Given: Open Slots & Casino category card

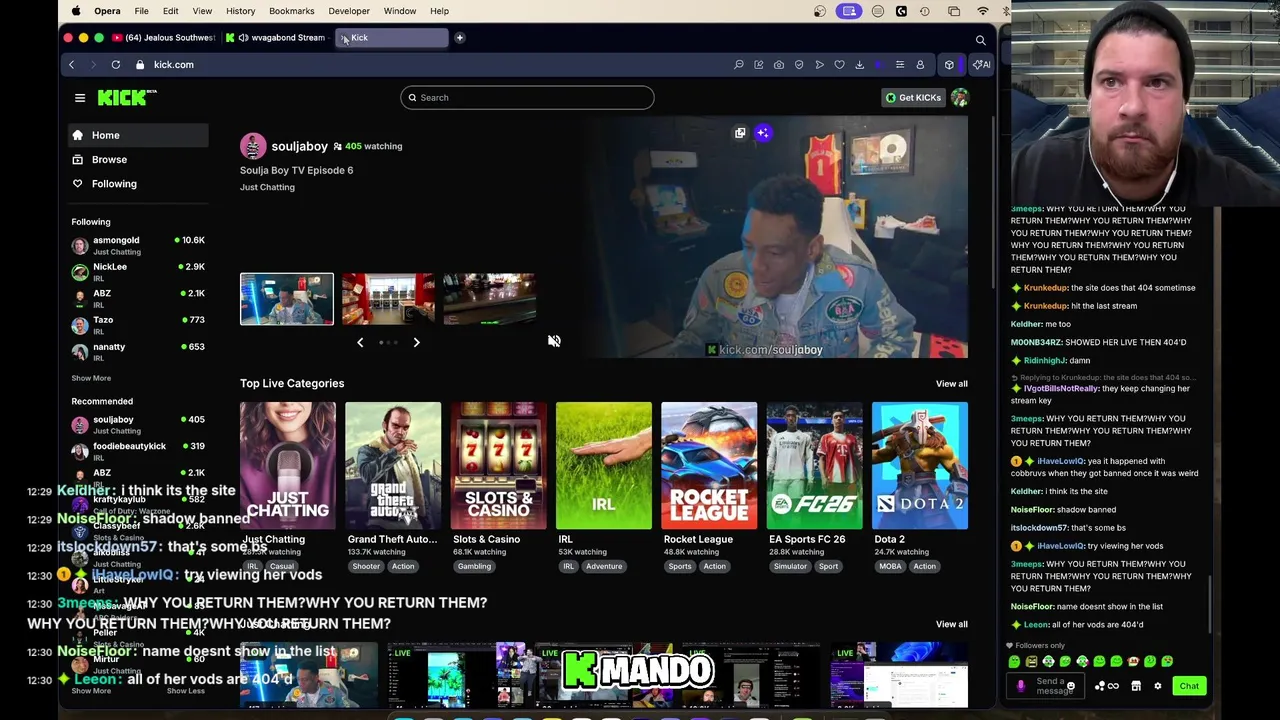Looking at the screenshot, I should click(x=498, y=465).
